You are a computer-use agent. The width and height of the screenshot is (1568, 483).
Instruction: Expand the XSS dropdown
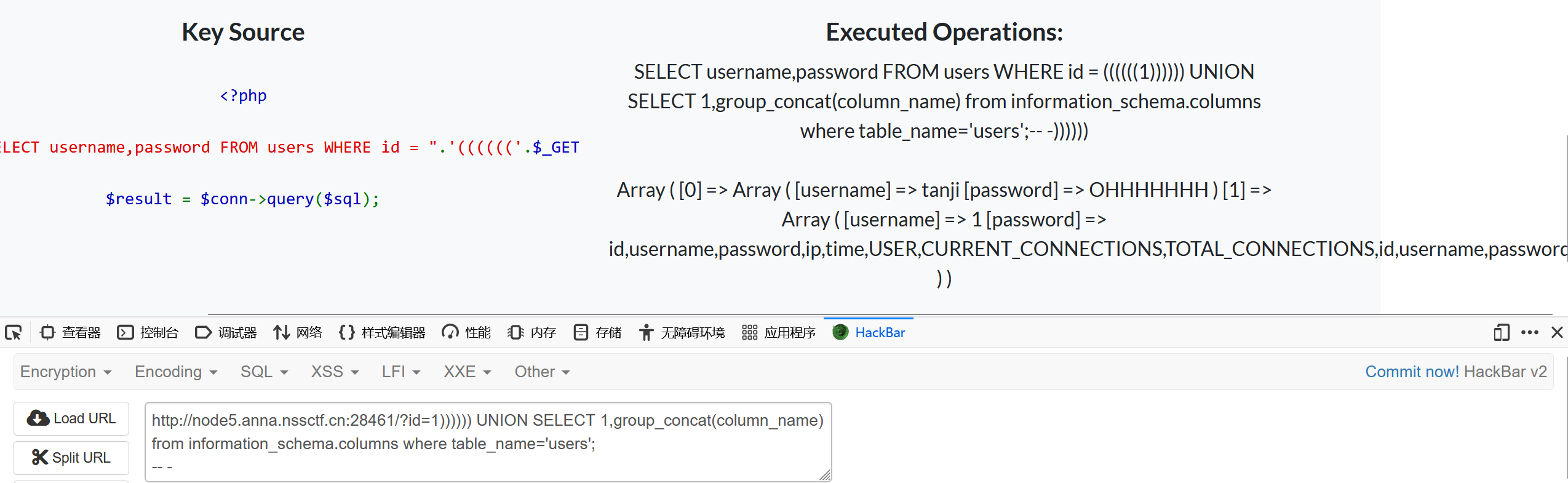tap(335, 372)
